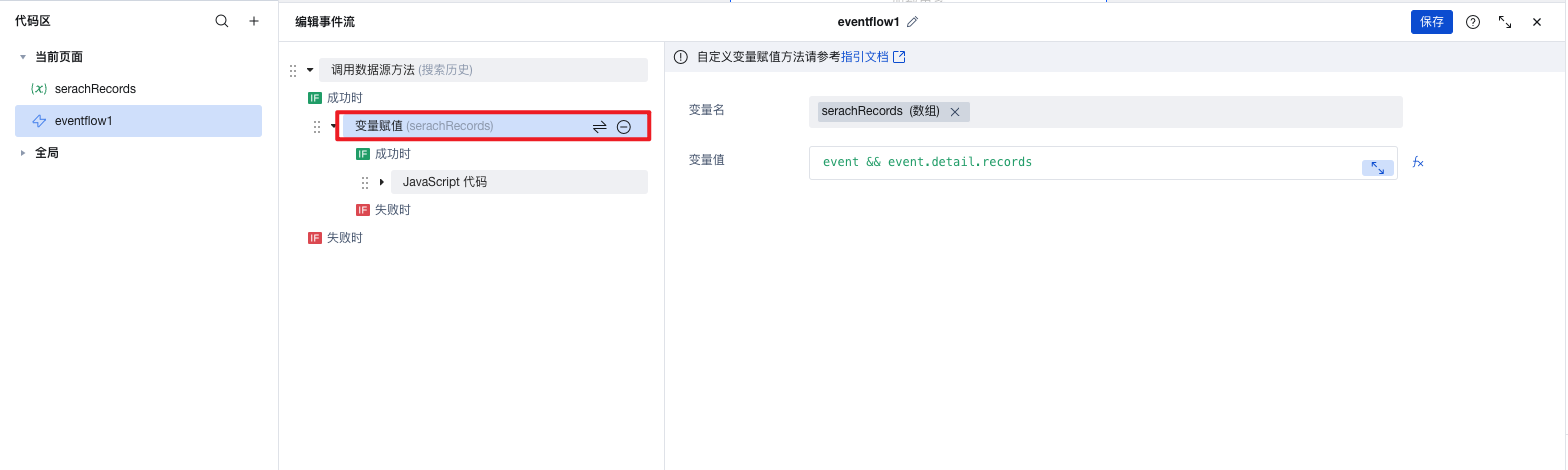Grab drag handle of JavaScript 代码 node

click(365, 182)
